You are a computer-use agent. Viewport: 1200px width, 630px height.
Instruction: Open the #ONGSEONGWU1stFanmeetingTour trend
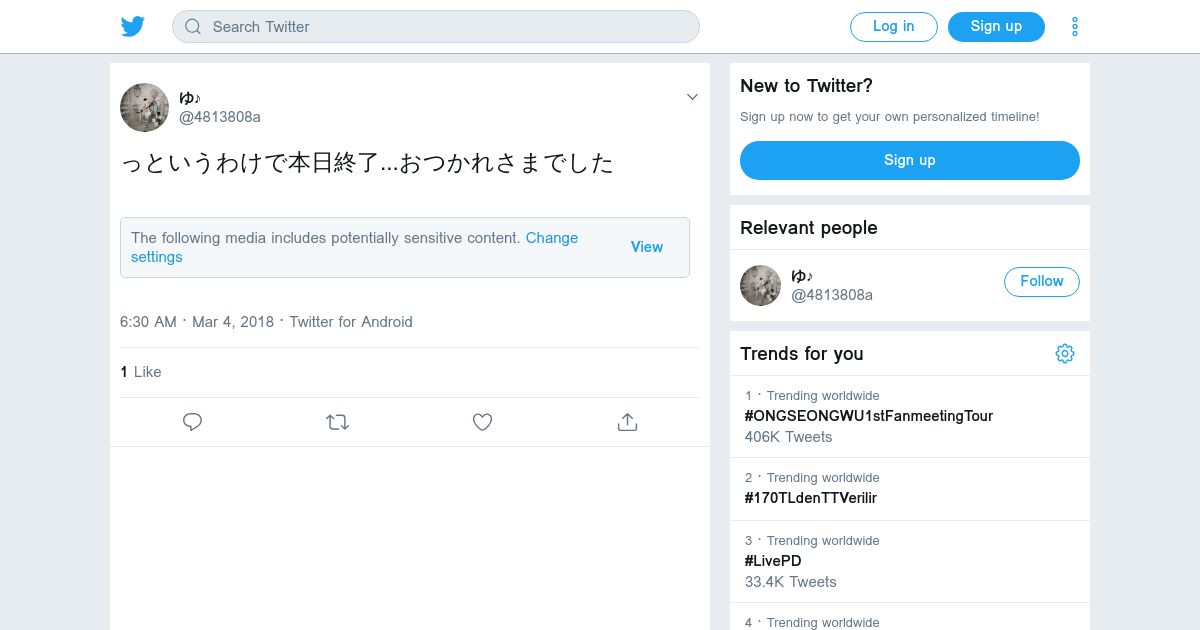(x=868, y=416)
